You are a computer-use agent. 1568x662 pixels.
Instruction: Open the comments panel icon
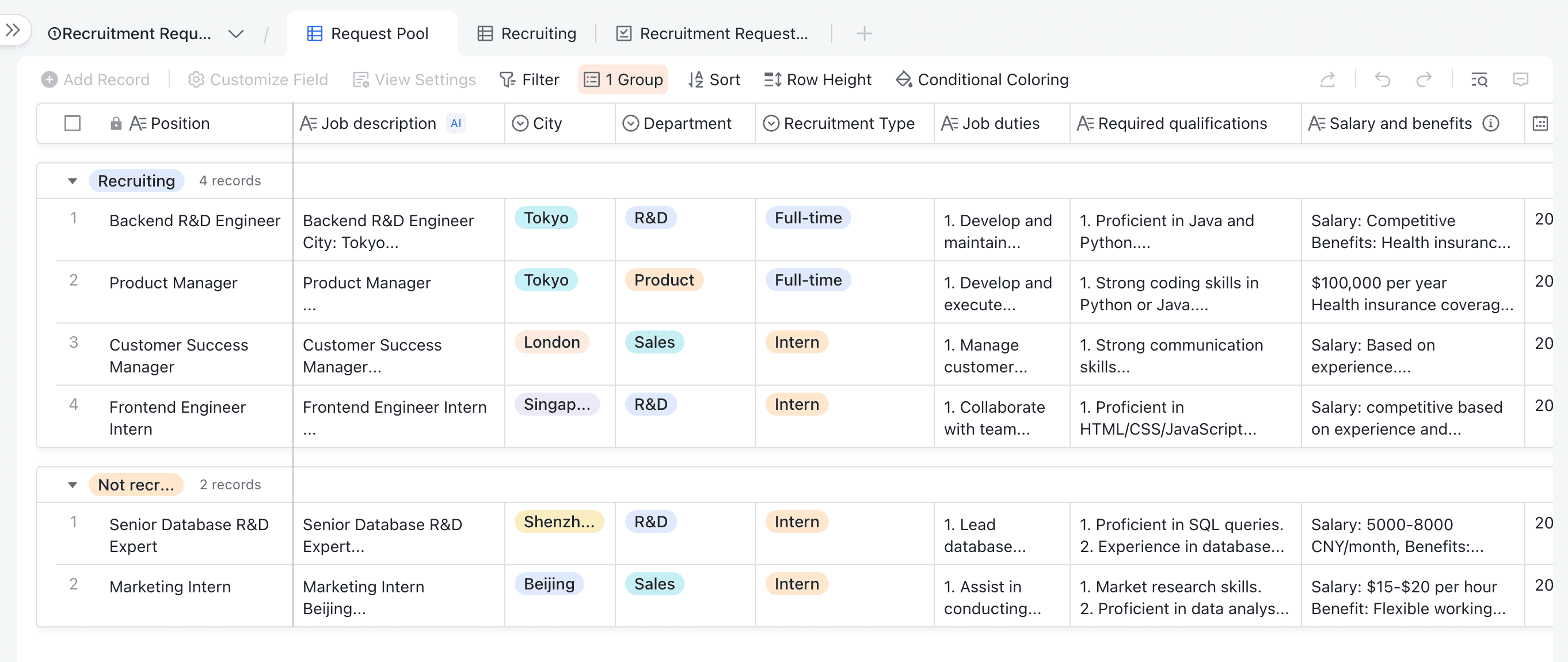click(x=1520, y=79)
